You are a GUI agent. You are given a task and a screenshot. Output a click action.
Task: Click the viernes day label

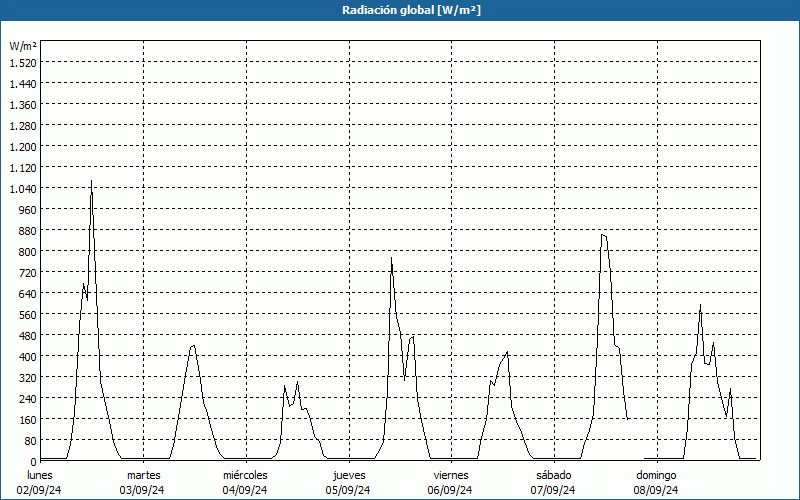point(451,475)
